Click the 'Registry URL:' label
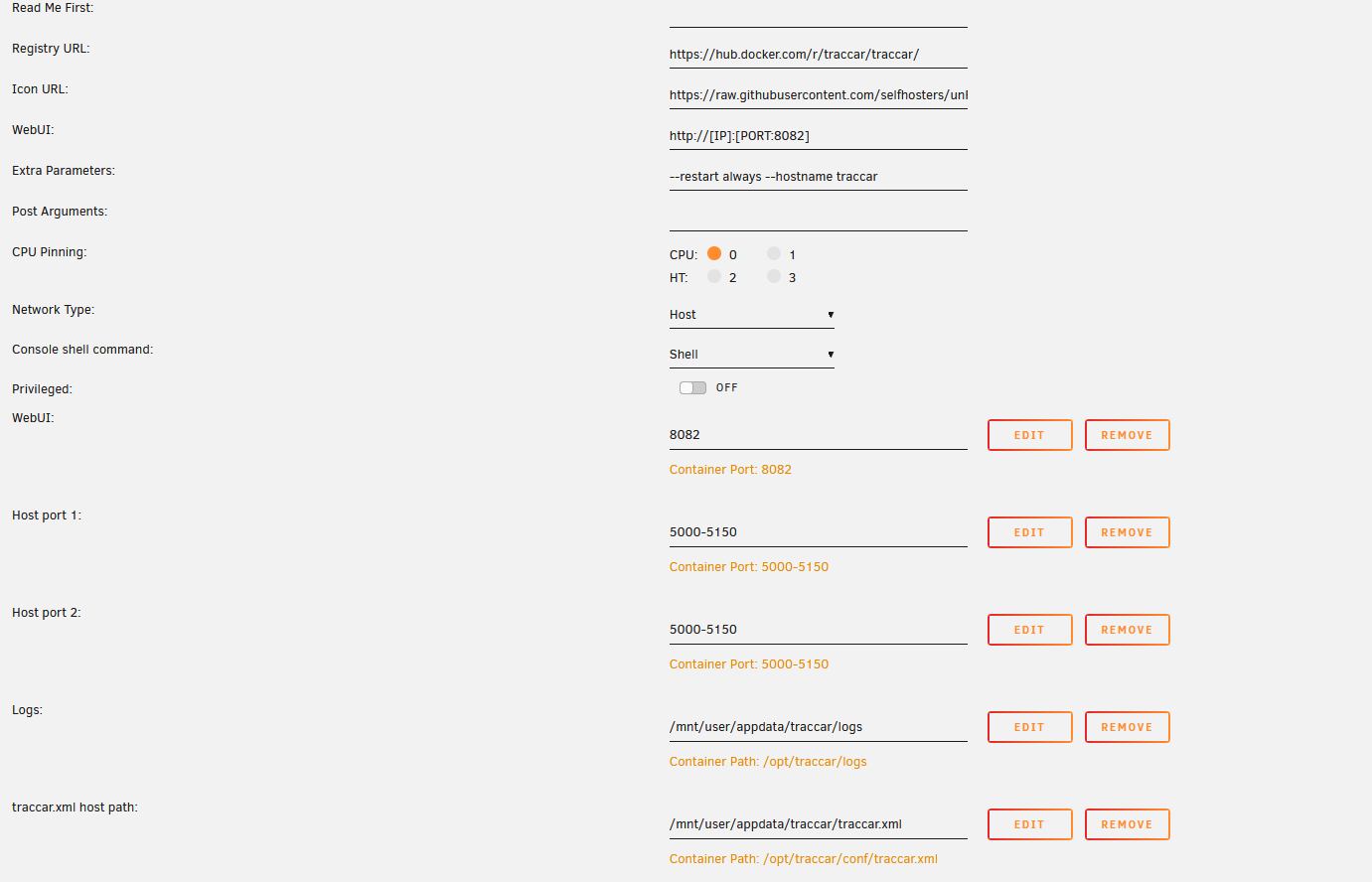The width and height of the screenshot is (1372, 882). point(51,49)
